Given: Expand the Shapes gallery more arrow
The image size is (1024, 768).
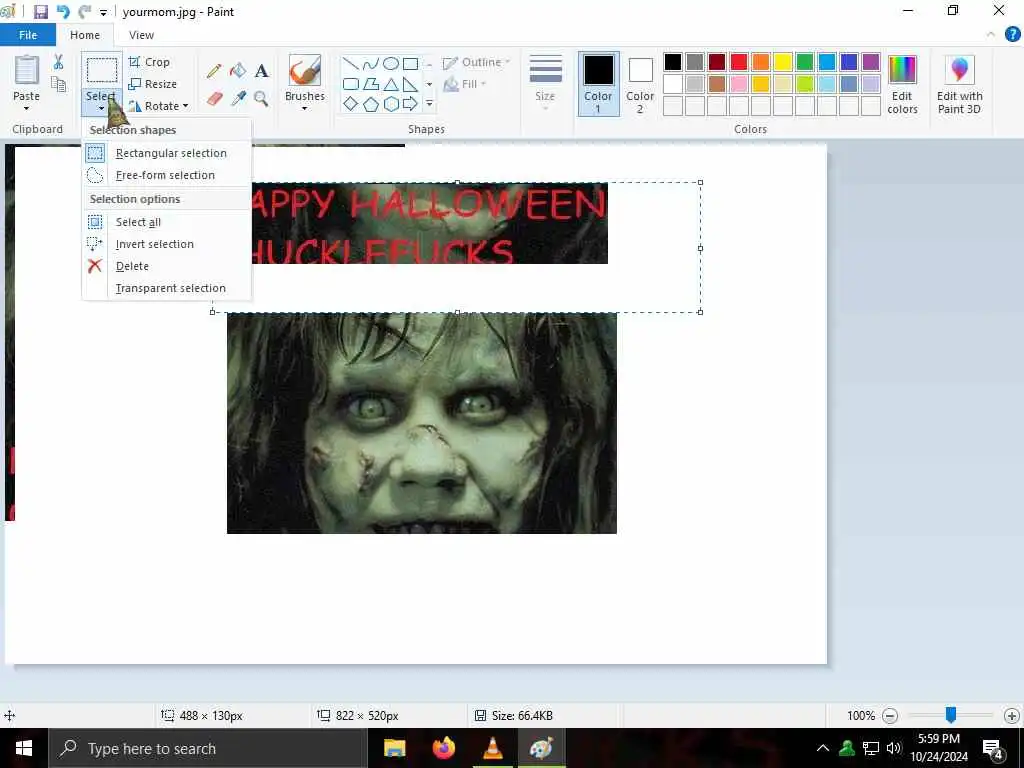Looking at the screenshot, I should point(429,103).
